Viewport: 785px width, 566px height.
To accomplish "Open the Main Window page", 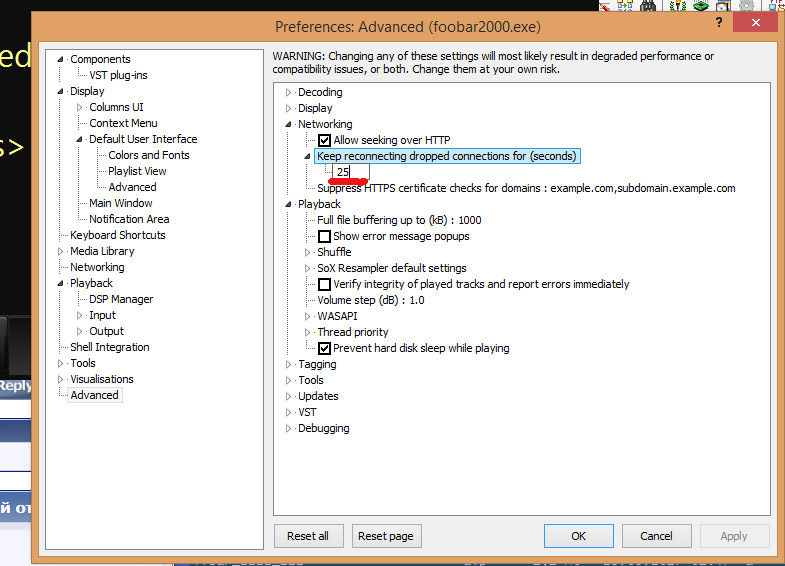I will coord(121,203).
